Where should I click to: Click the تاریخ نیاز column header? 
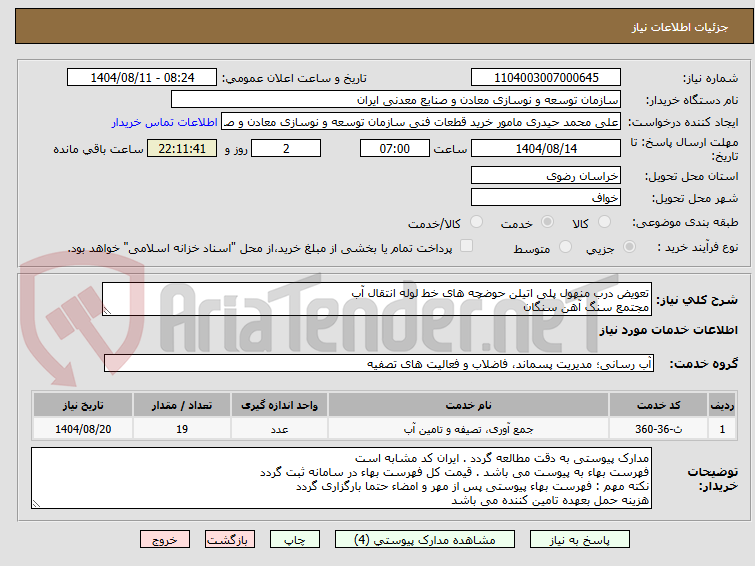(x=83, y=405)
